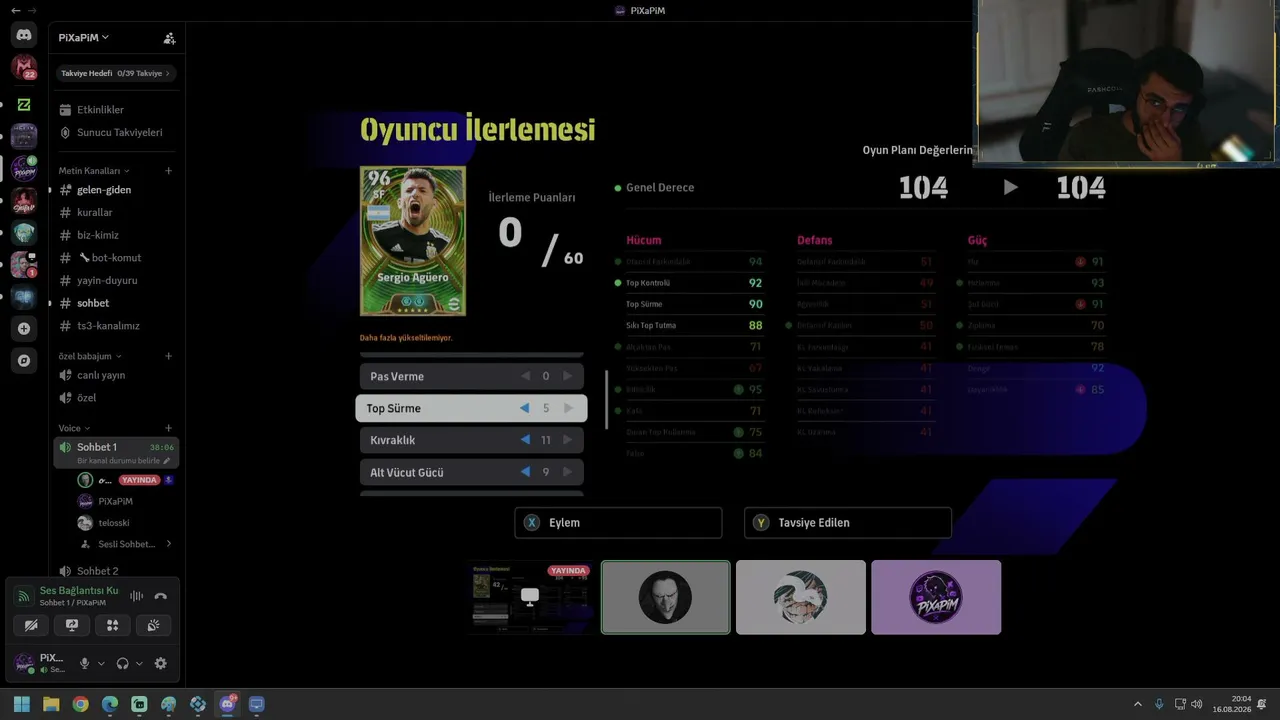
Task: Open the soundboard
Action: 153,625
